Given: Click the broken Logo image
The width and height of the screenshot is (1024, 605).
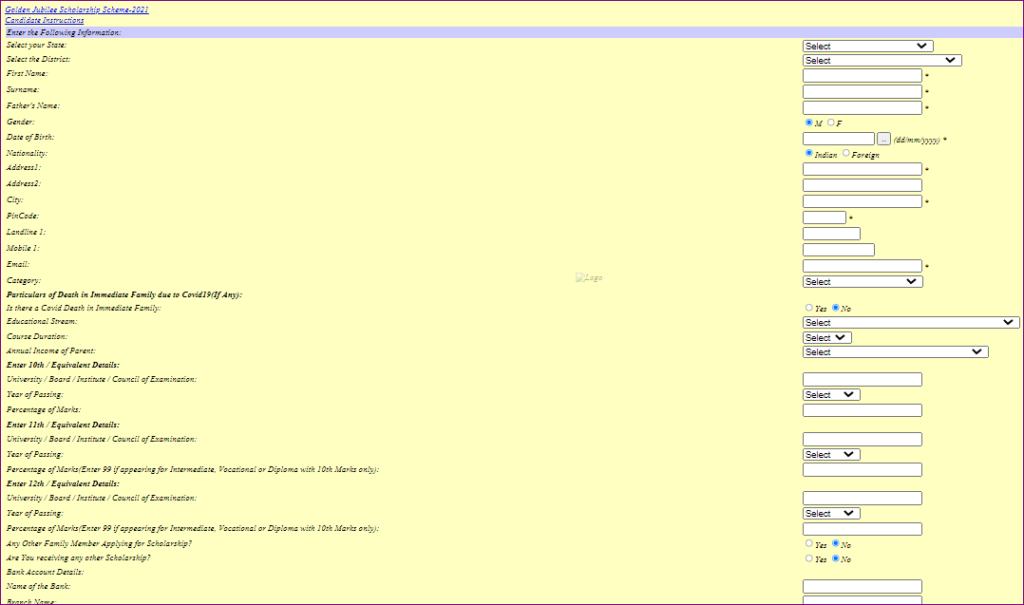Looking at the screenshot, I should click(x=589, y=278).
